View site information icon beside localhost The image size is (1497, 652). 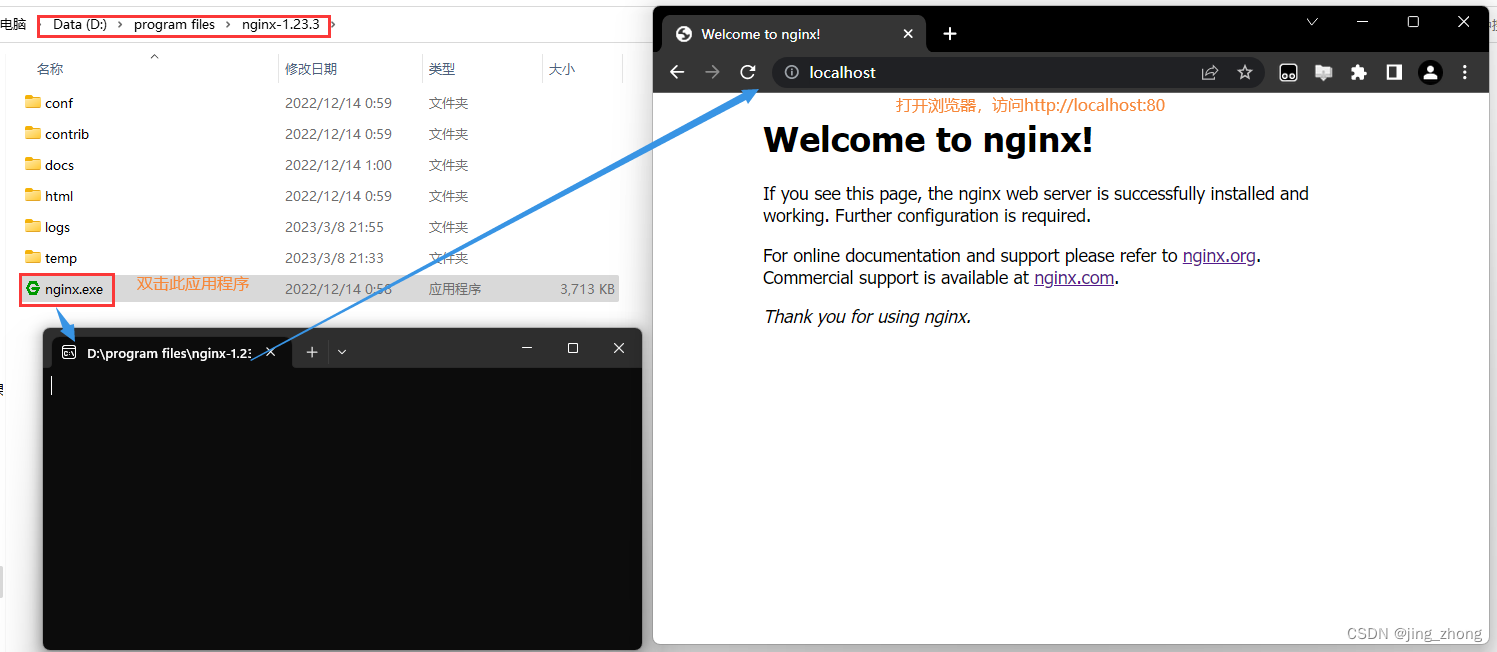[791, 72]
